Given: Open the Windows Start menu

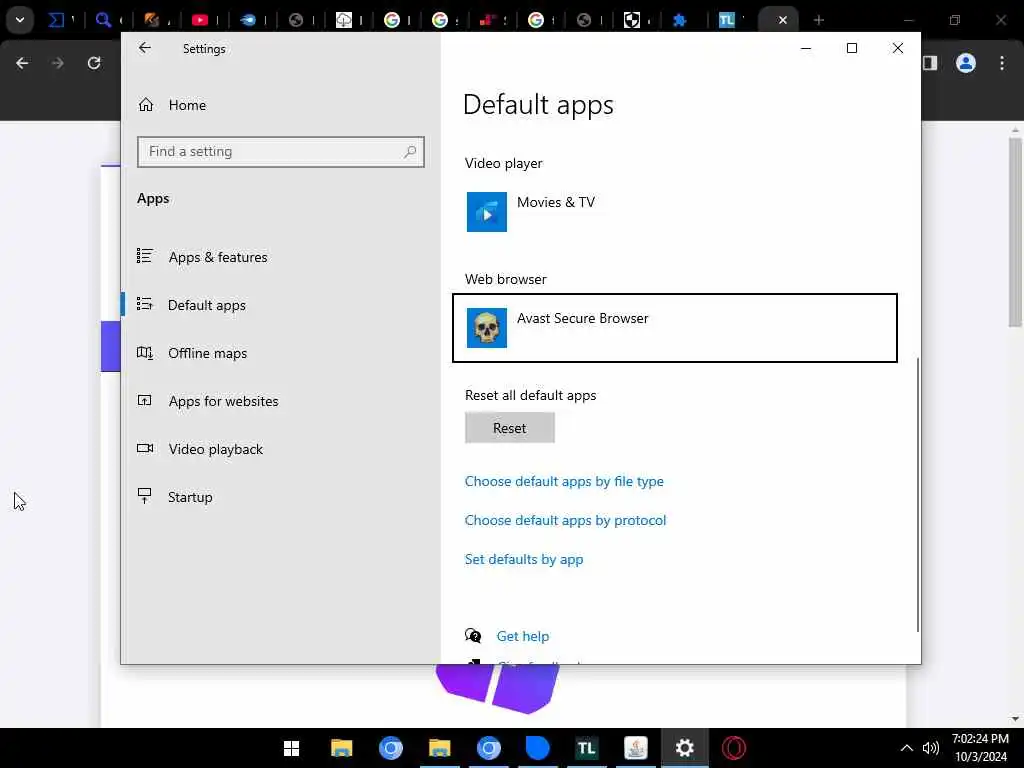Looking at the screenshot, I should tap(291, 748).
